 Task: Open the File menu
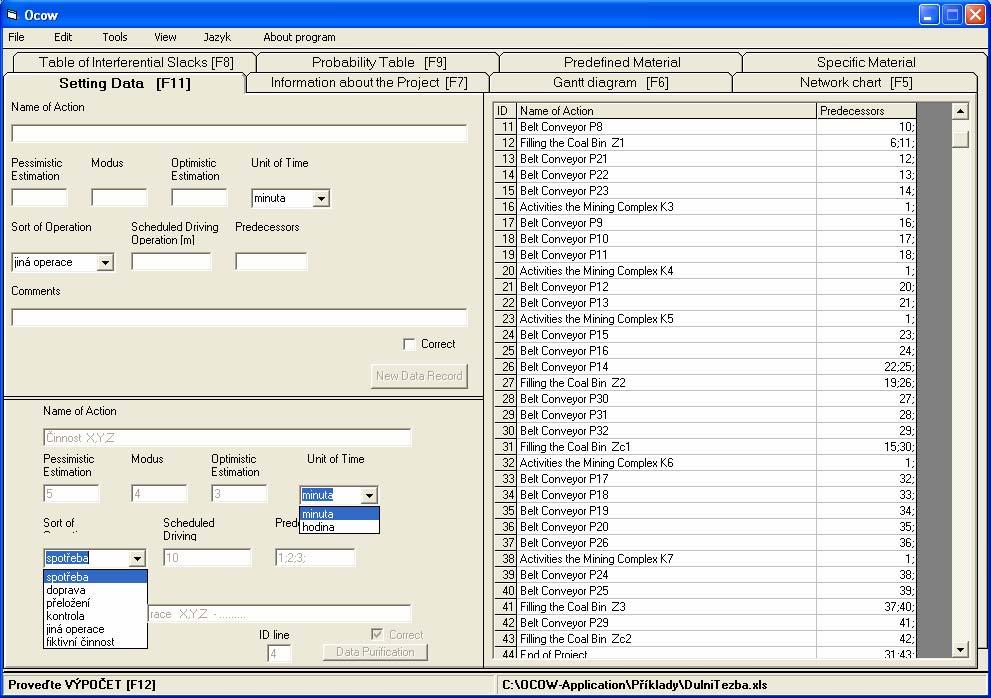pyautogui.click(x=16, y=37)
